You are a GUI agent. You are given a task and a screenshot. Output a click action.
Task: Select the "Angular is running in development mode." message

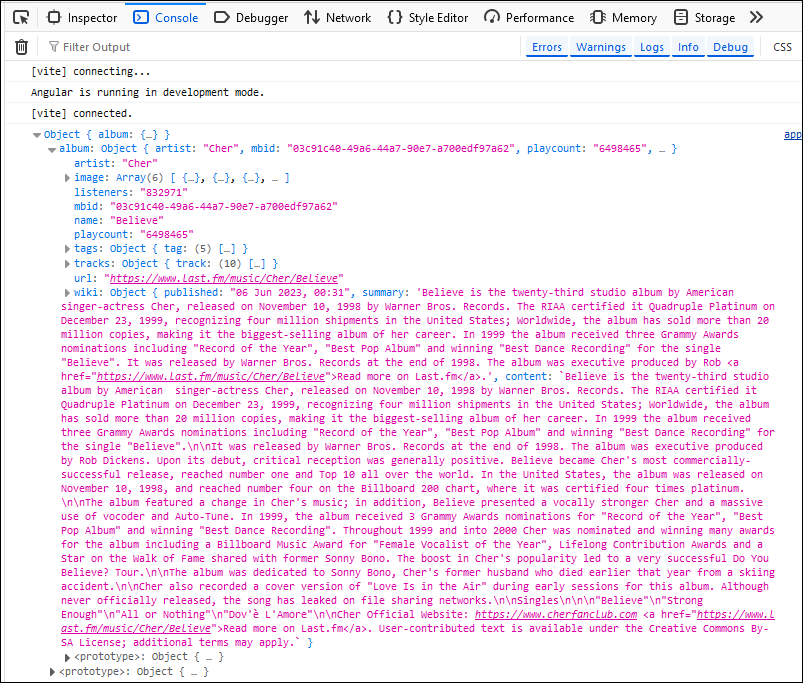pos(147,92)
